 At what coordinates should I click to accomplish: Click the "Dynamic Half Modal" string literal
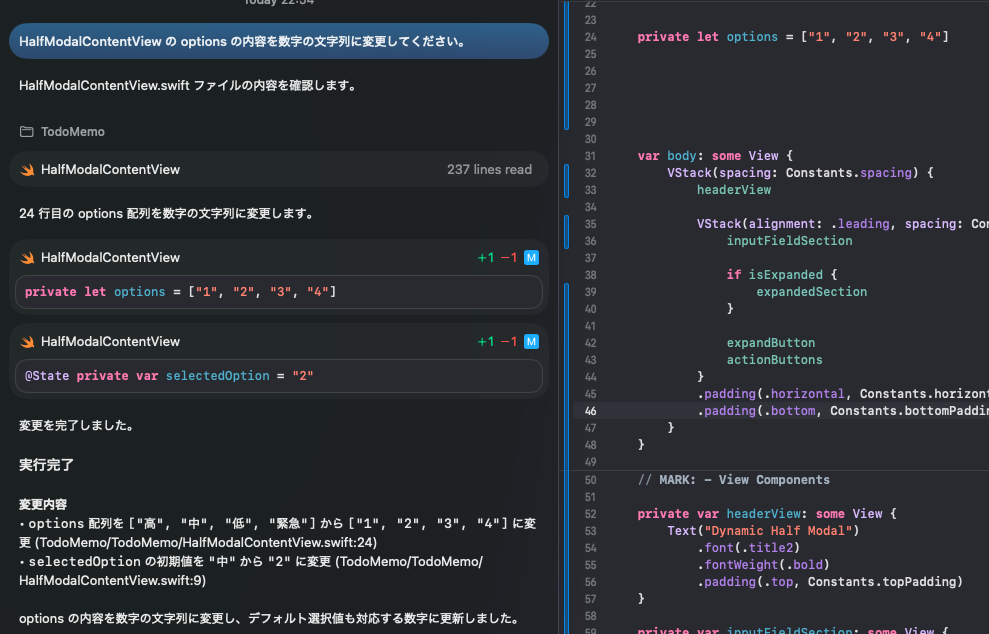click(x=778, y=531)
